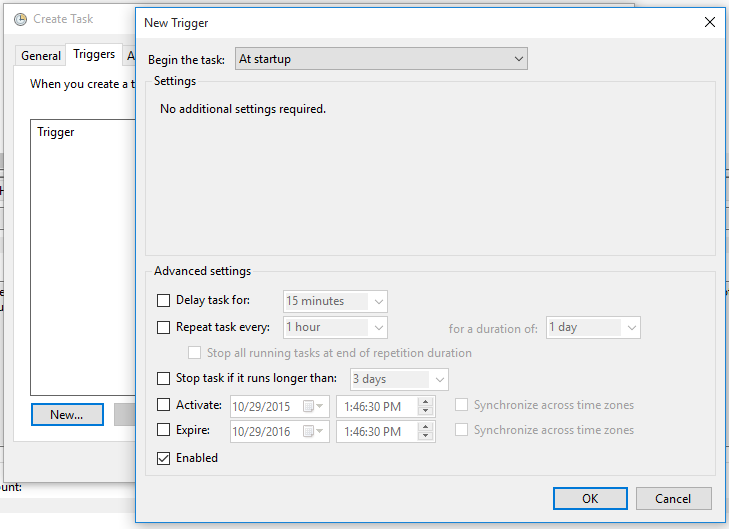Open the 3 days duration dropdown
Viewport: 729px width, 529px height.
(x=399, y=379)
